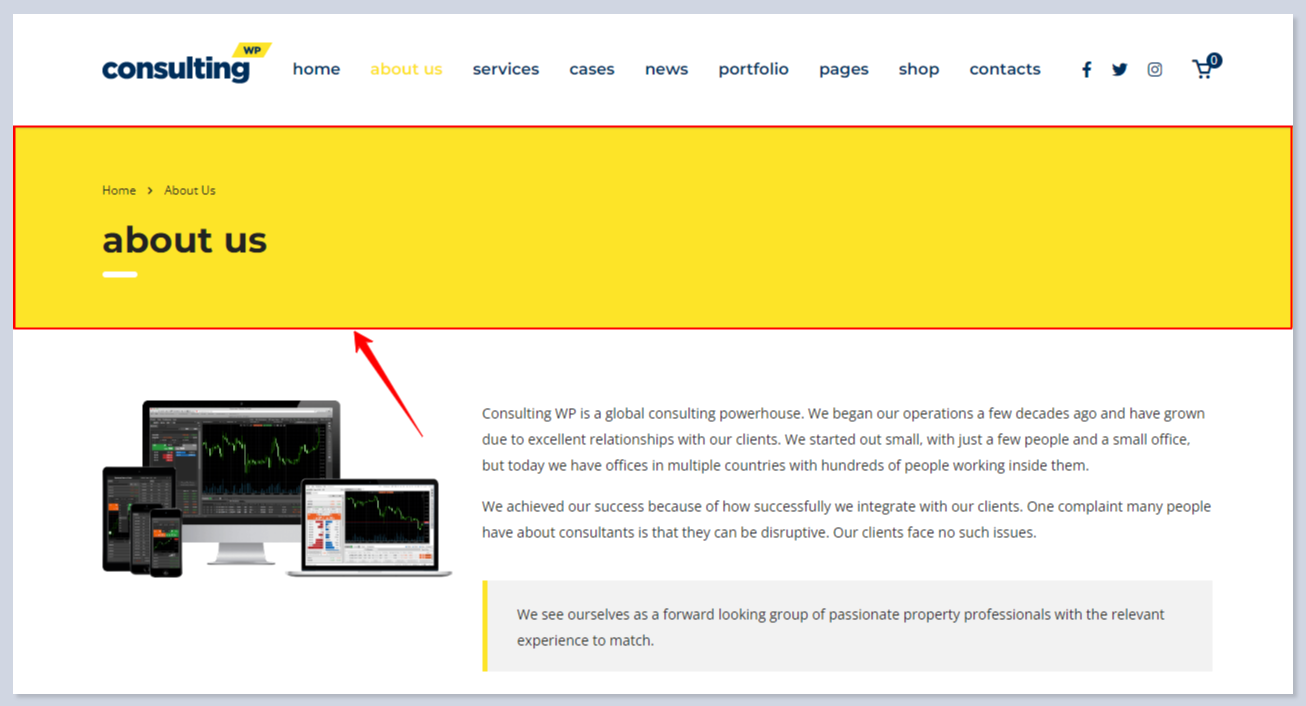Navigate to the cases menu item
The width and height of the screenshot is (1306, 706).
coord(591,69)
